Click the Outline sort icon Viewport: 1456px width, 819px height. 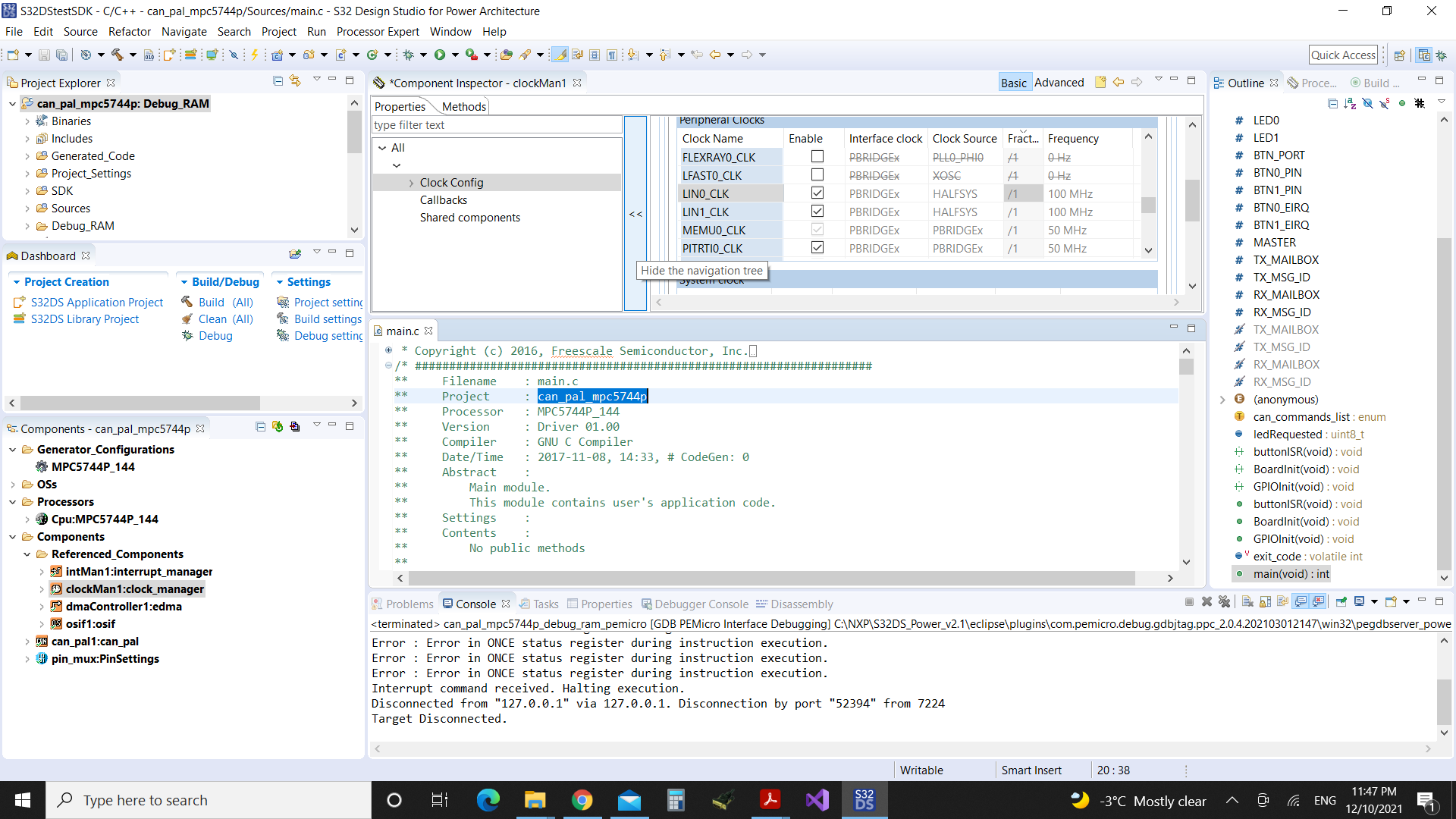(x=1350, y=103)
